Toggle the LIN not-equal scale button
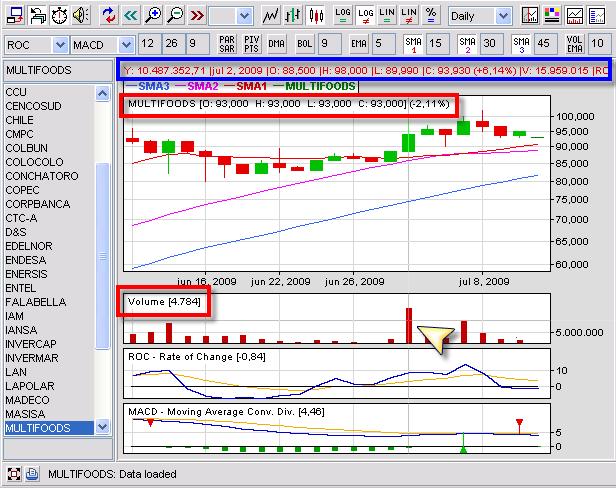Screen dimensions: 616x488 [x=409, y=15]
